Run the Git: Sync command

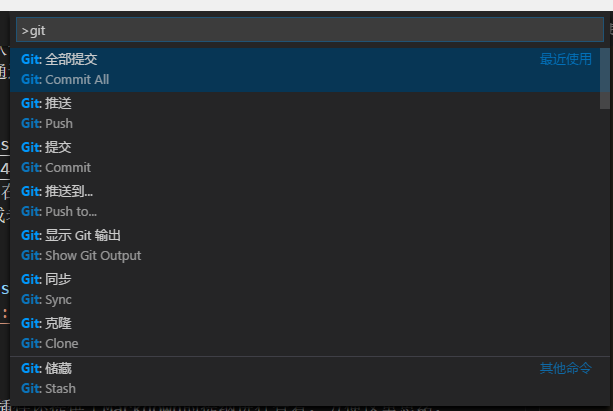click(x=46, y=299)
